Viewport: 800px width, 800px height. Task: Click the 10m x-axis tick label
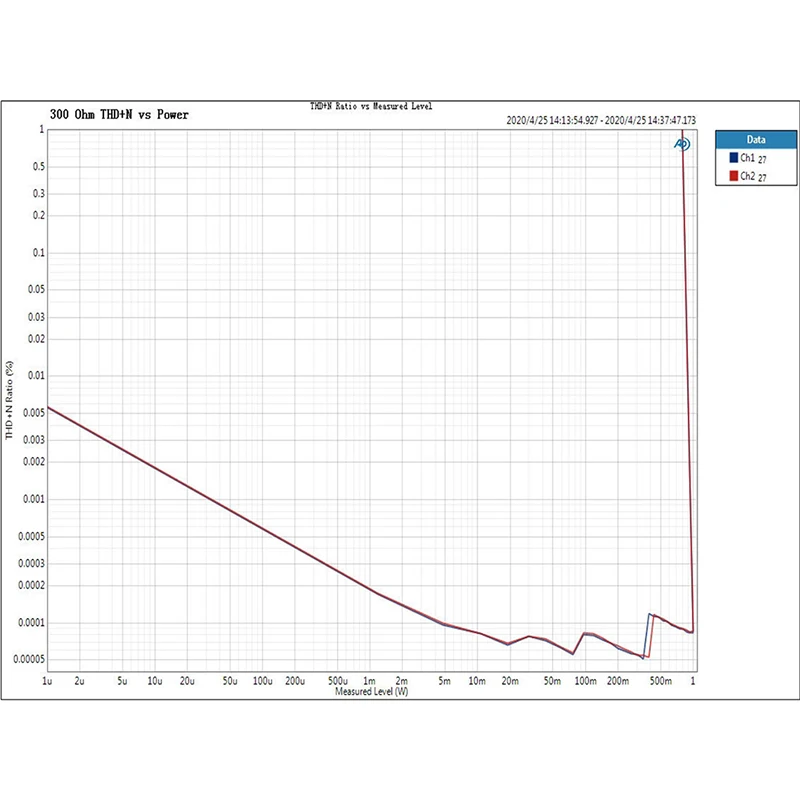[x=477, y=681]
